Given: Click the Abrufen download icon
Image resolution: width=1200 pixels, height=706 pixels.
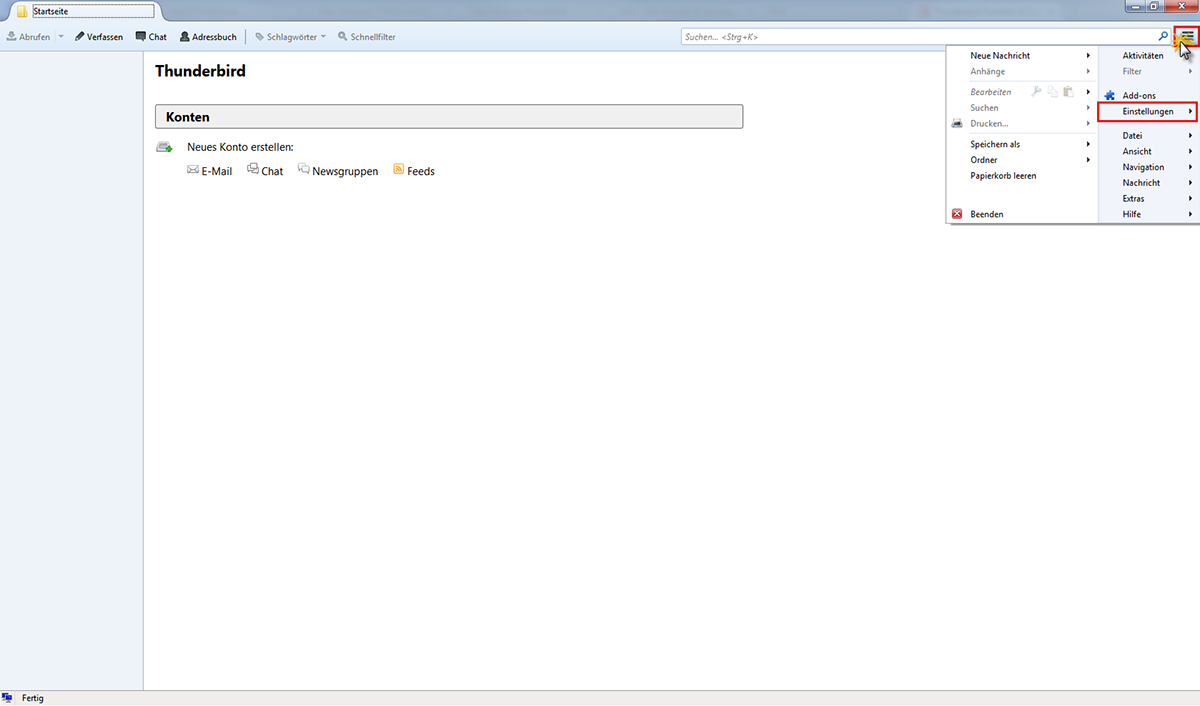Looking at the screenshot, I should [11, 37].
